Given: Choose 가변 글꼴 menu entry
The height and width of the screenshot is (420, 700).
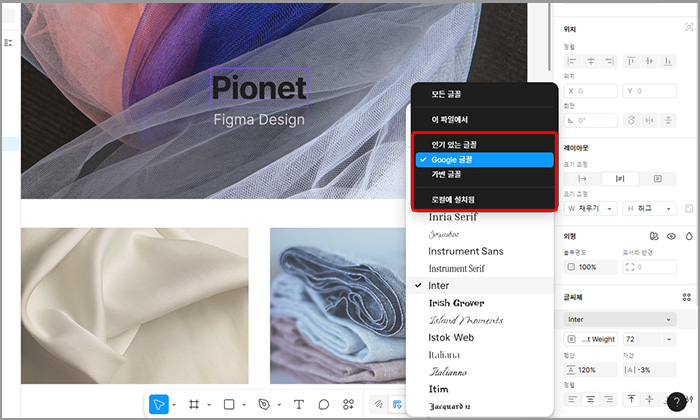Looking at the screenshot, I should (484, 175).
